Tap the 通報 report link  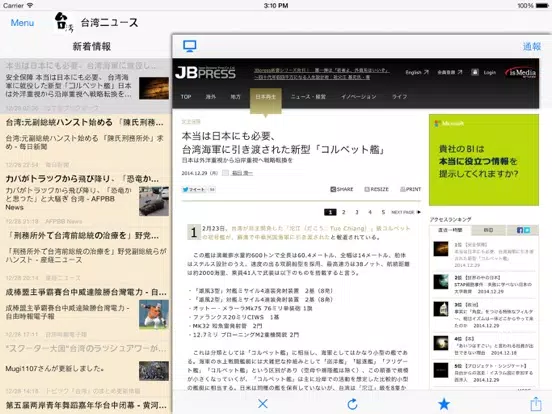click(x=532, y=46)
